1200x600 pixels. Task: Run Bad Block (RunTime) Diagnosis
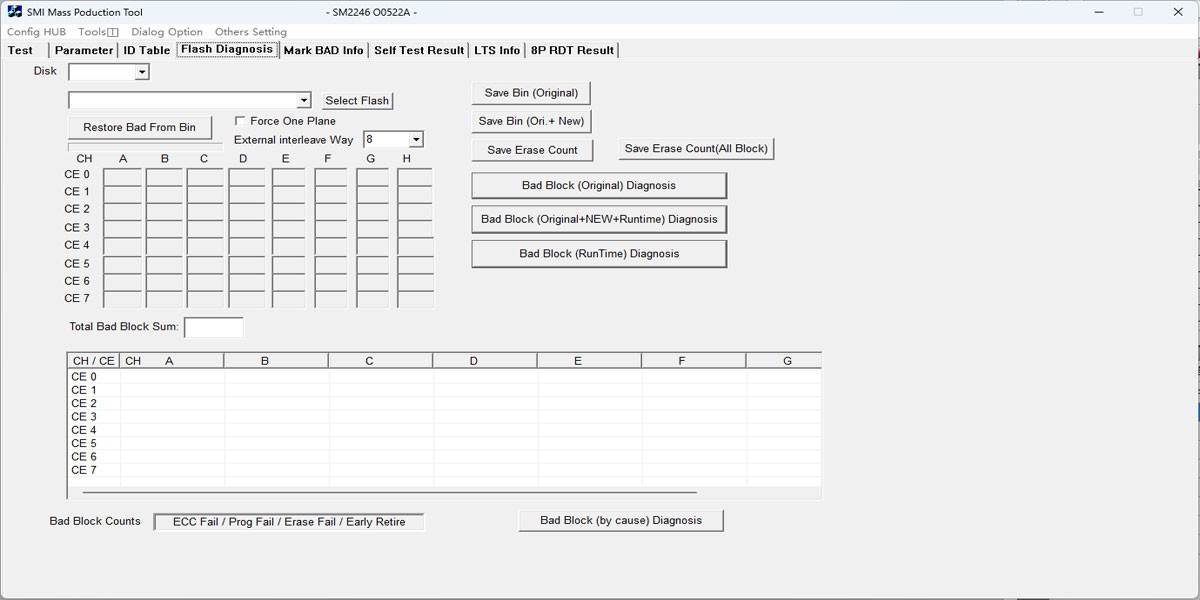point(598,254)
